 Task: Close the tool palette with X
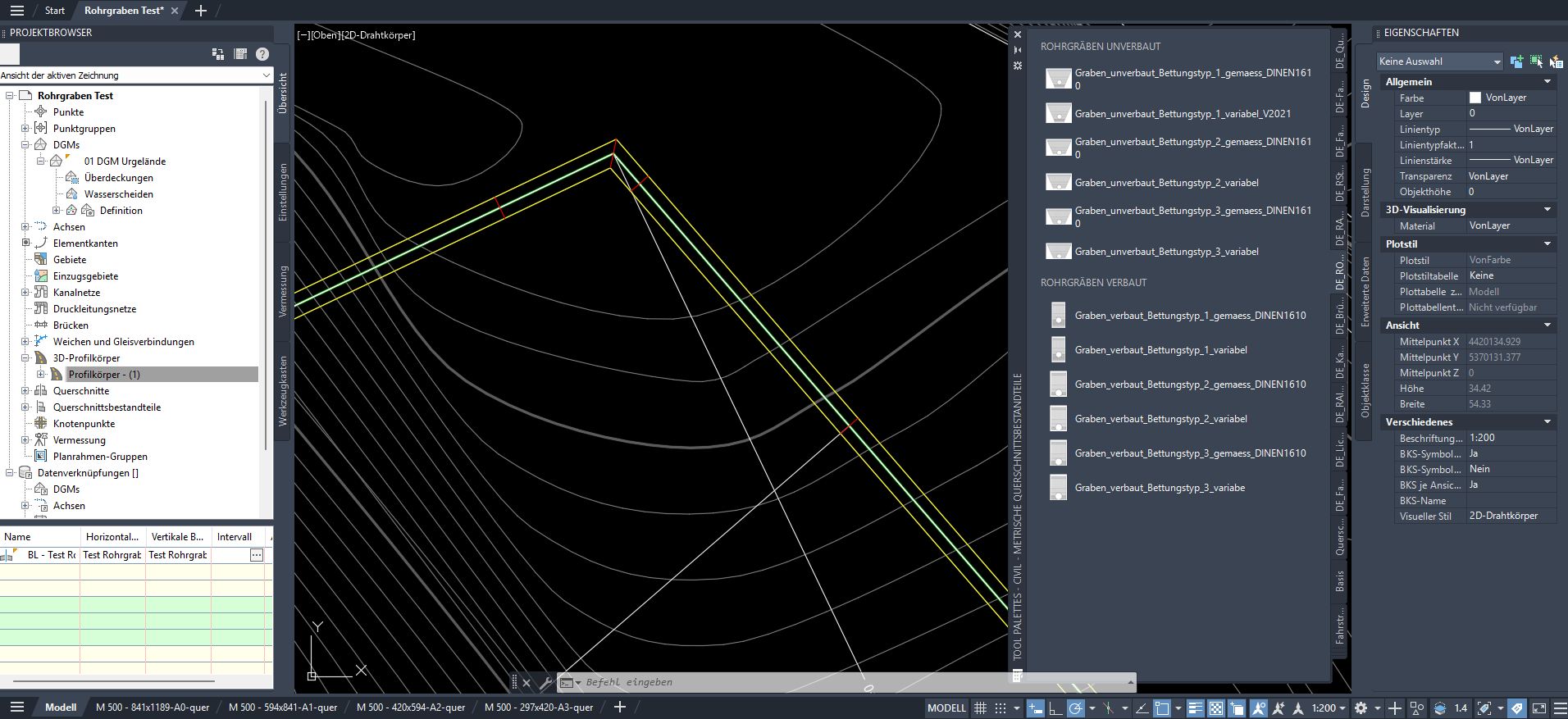pos(1018,34)
